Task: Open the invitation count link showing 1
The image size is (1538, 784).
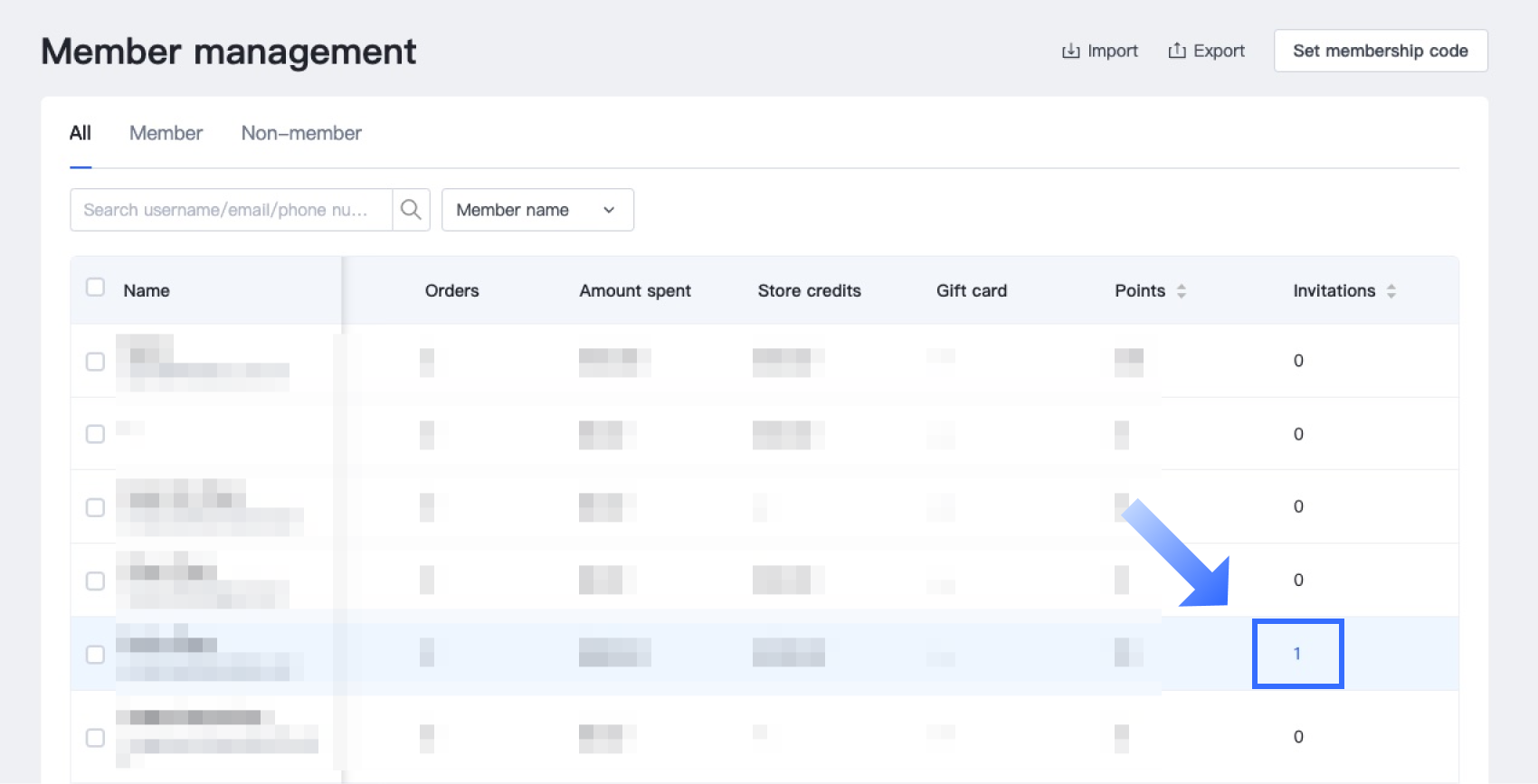Action: [x=1297, y=654]
